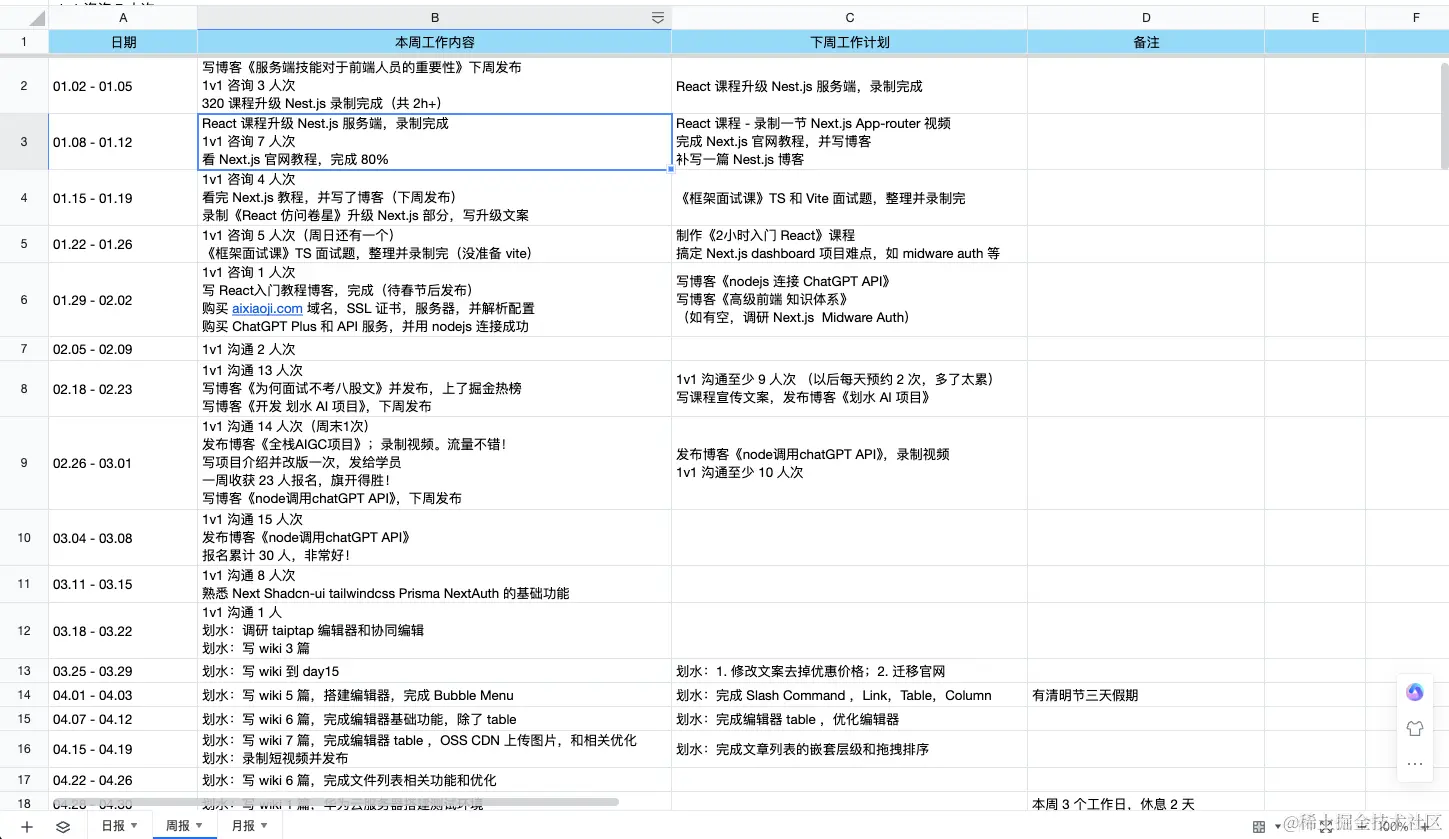Click cell 划水：完成文章列表的嵌套层级和拖拽排序
Screen dimensions: 1449x839
click(x=849, y=749)
